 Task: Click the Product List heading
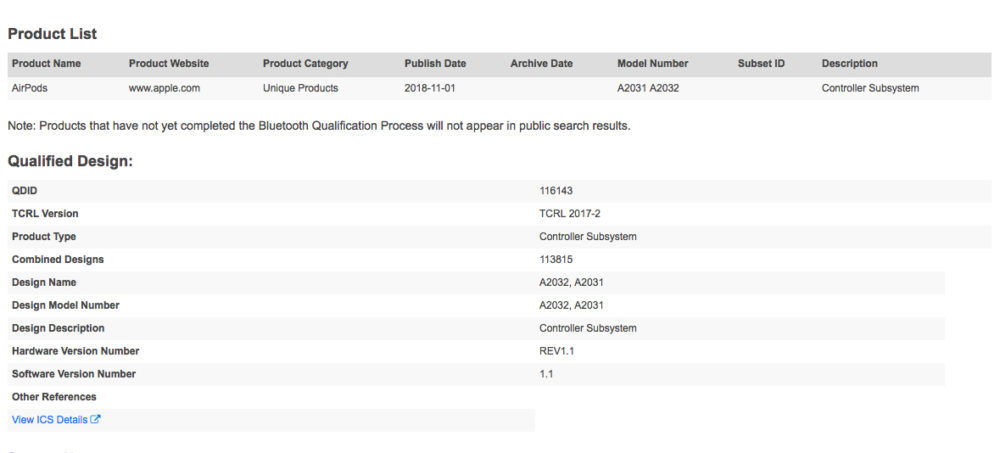tap(52, 34)
